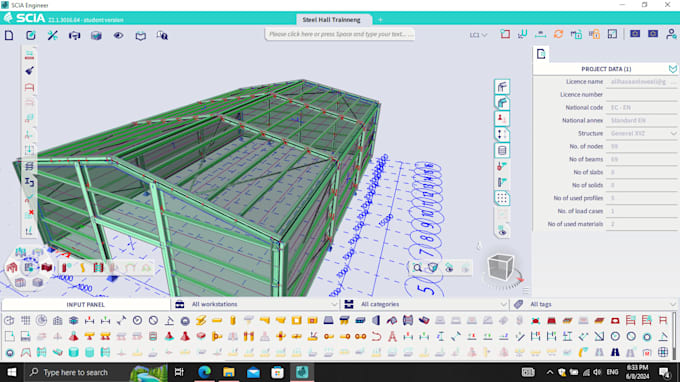Add a new project tab with plus
This screenshot has height=382, width=680.
coord(380,20)
